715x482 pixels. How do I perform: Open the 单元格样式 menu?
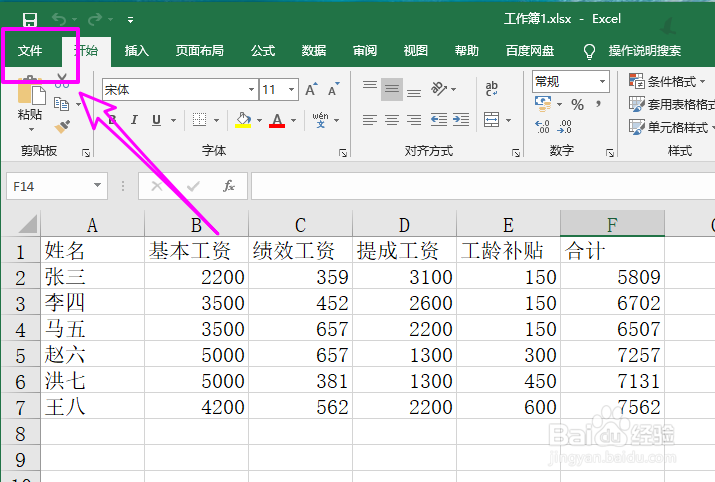pos(672,127)
